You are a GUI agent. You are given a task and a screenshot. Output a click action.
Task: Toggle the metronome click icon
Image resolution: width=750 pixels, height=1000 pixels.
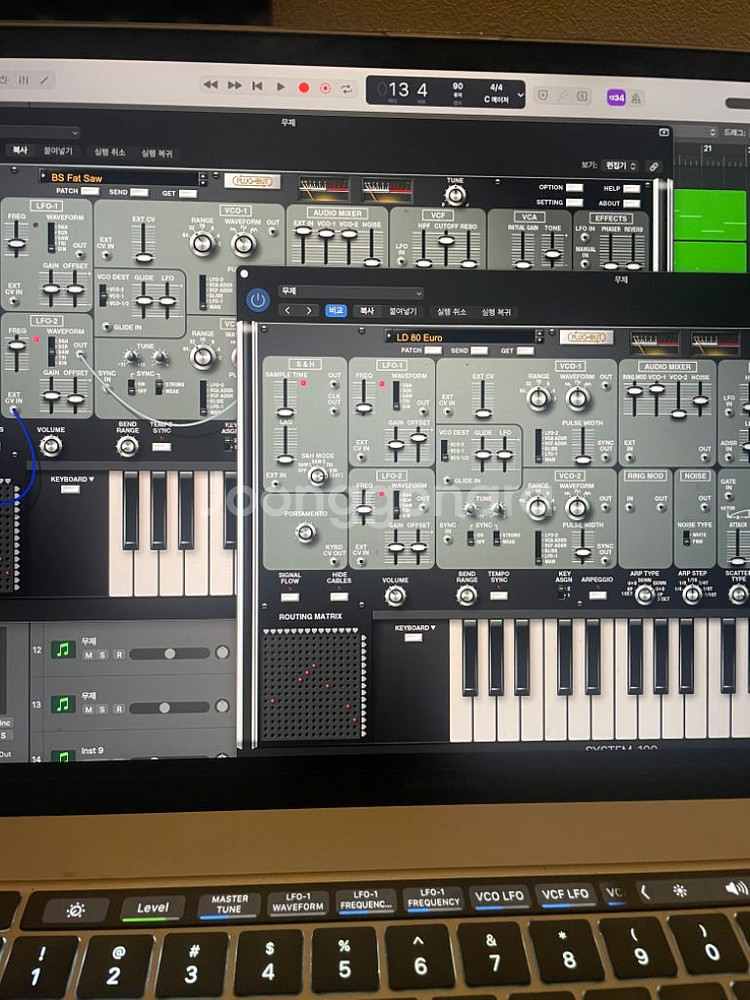pos(636,98)
